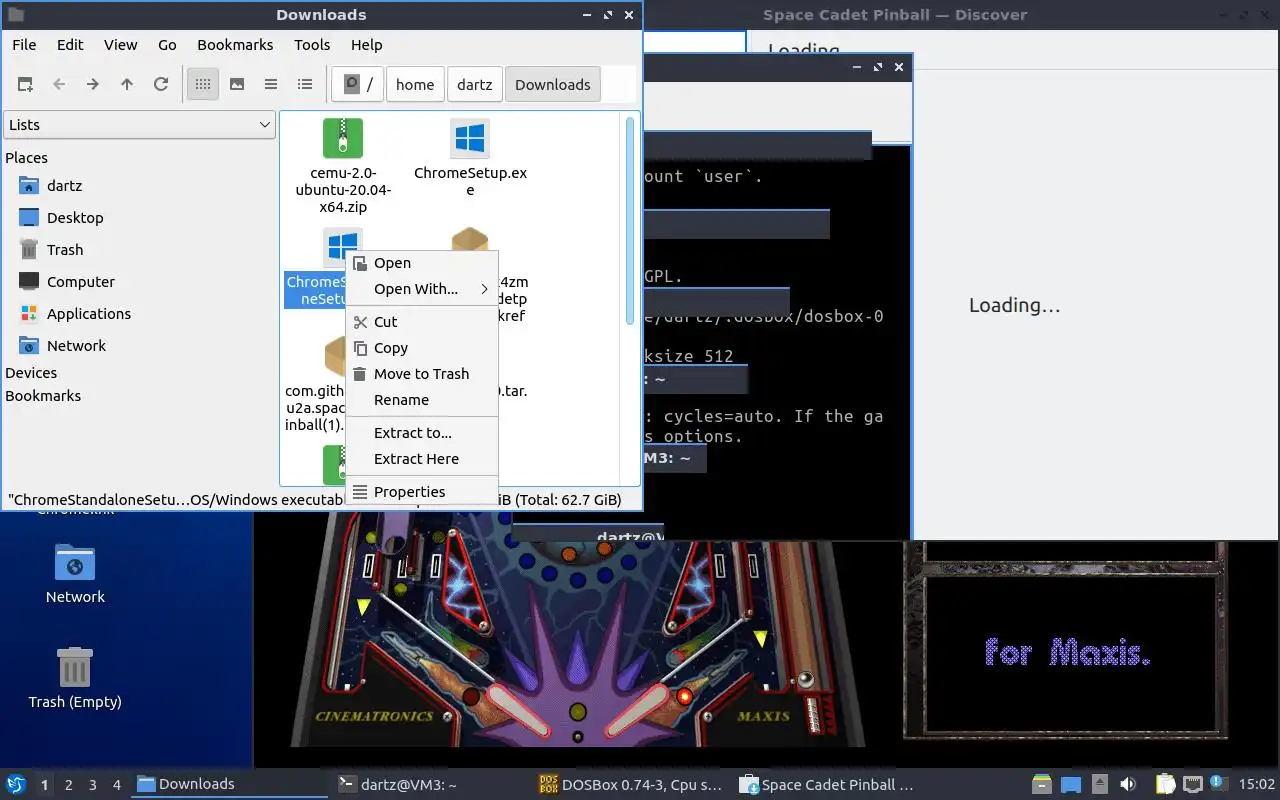Click the root path button

358,85
